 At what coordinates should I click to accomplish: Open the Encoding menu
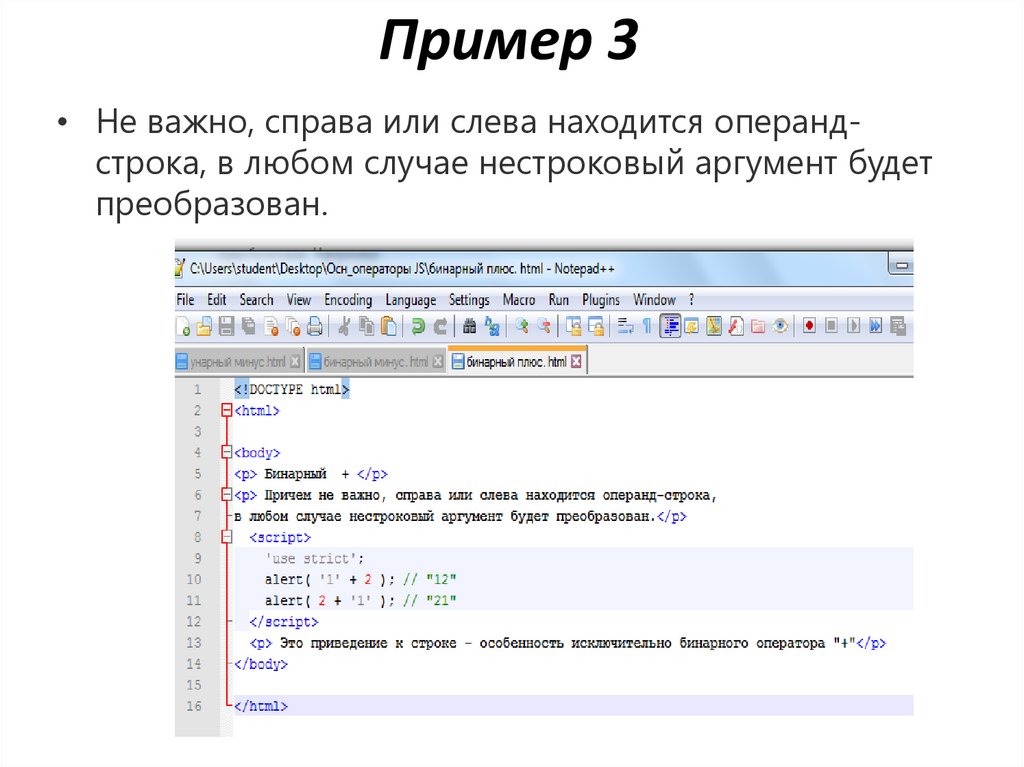347,300
